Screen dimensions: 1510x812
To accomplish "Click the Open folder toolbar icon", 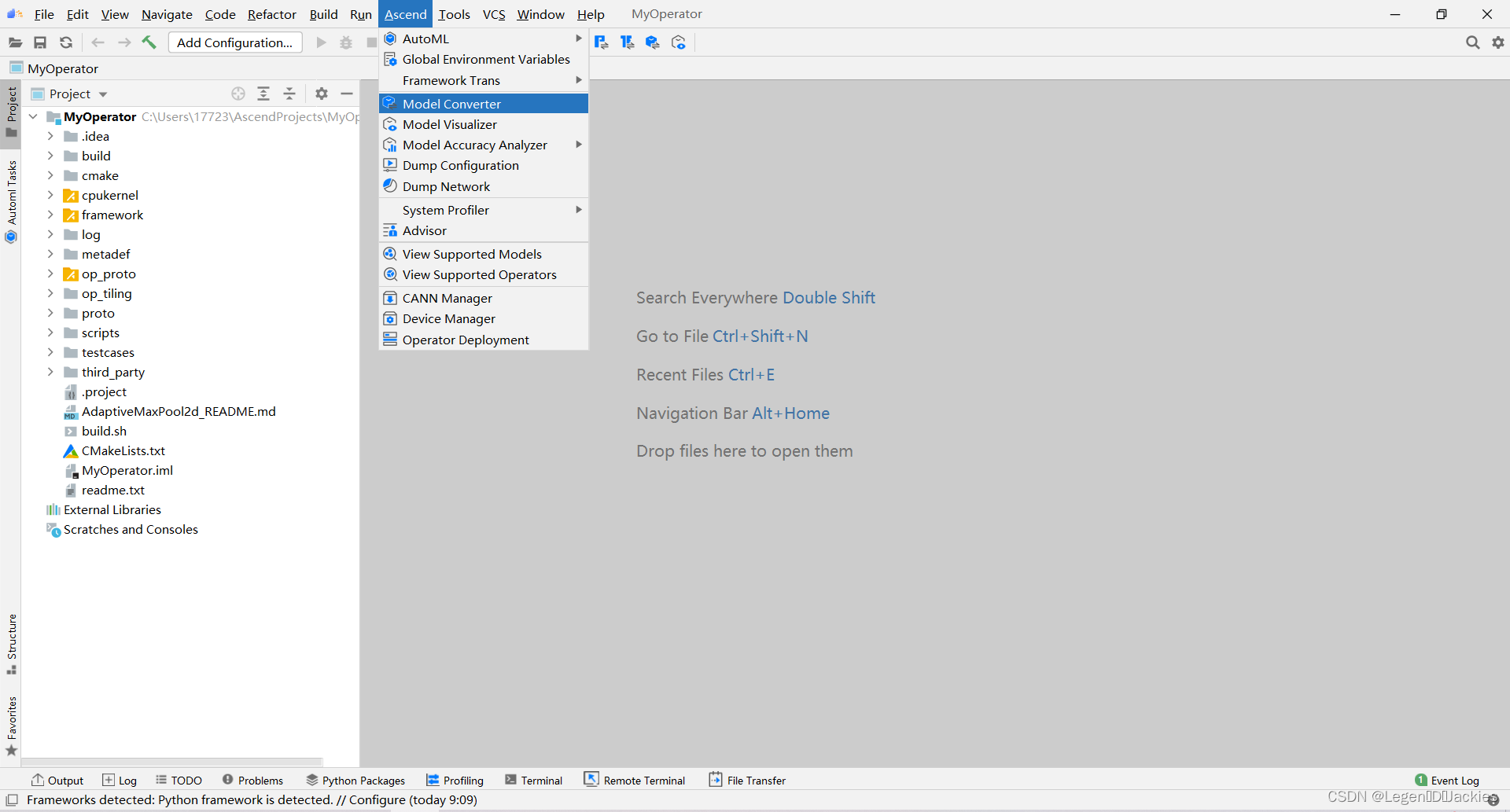I will click(15, 42).
